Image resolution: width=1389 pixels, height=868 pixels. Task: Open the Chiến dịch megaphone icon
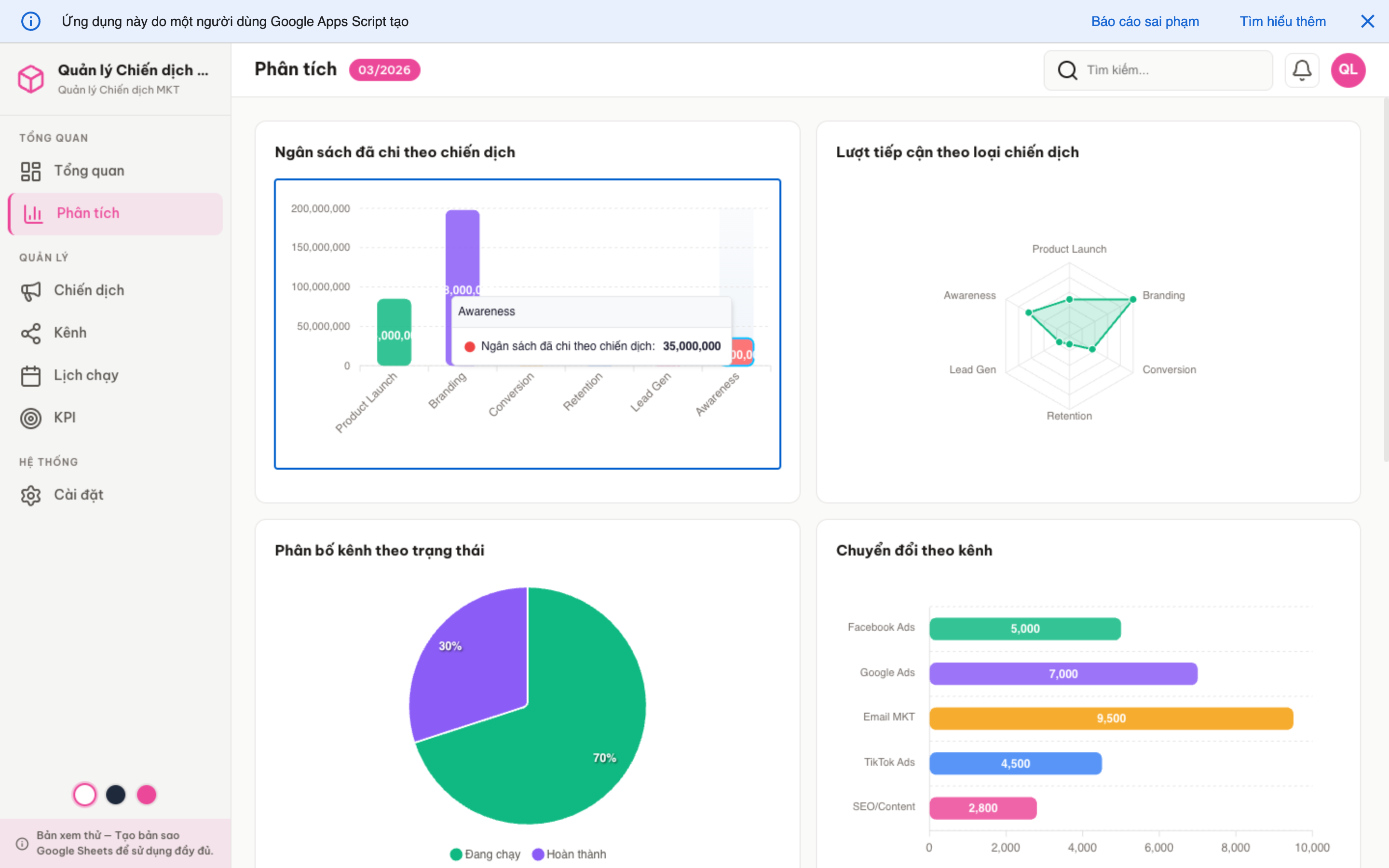point(31,290)
